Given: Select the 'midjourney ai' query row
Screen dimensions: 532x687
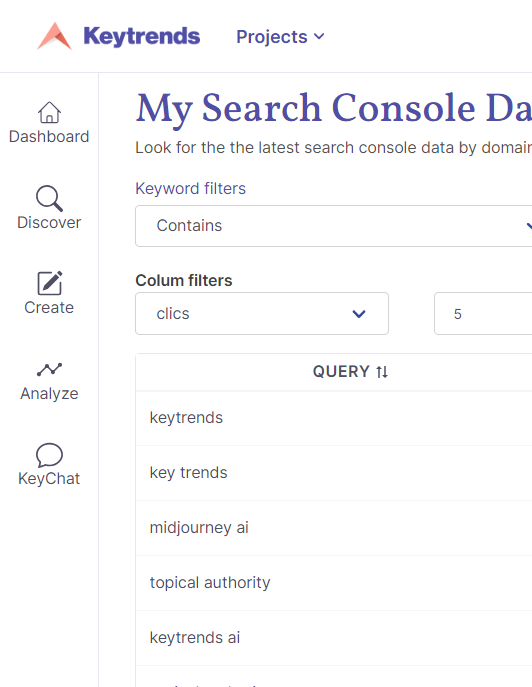Looking at the screenshot, I should click(x=334, y=528).
